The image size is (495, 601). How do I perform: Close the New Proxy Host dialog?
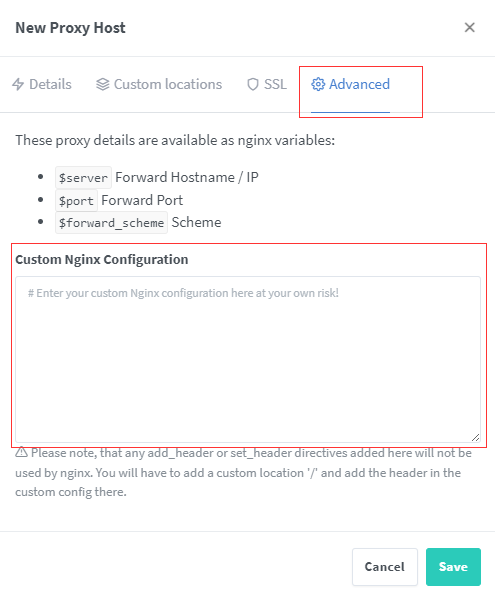[470, 28]
